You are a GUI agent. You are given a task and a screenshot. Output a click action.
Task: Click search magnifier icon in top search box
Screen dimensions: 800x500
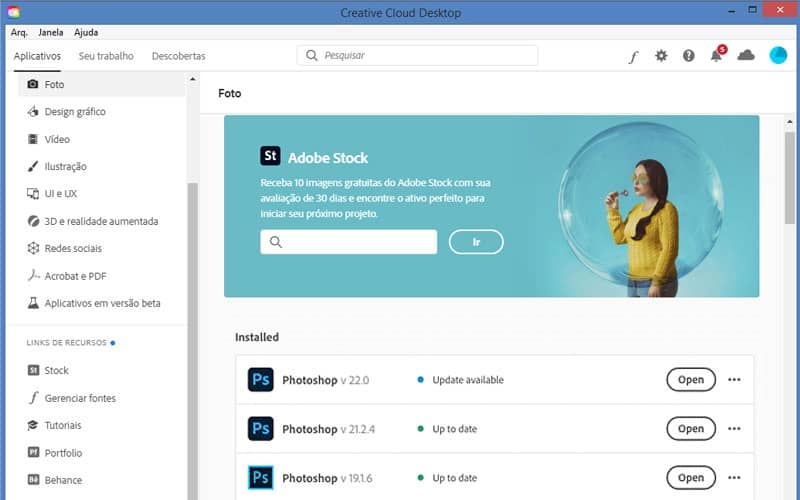point(311,55)
